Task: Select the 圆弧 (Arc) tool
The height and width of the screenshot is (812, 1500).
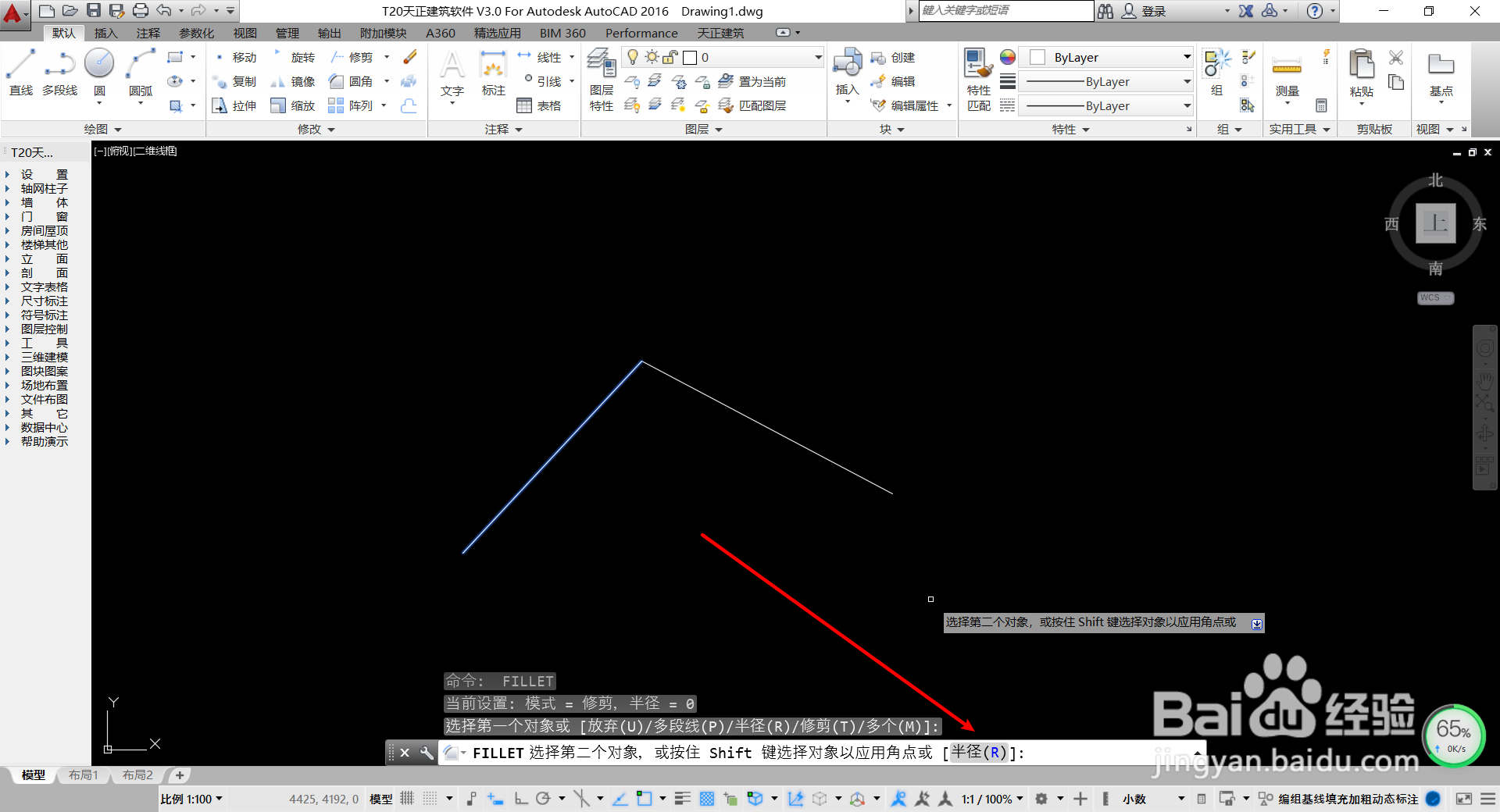Action: coord(141,72)
